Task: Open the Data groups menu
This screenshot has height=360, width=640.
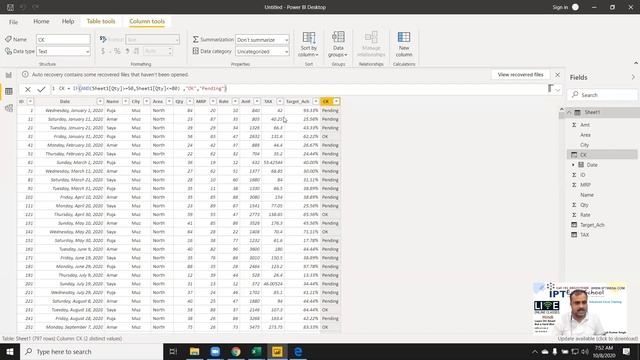Action: pyautogui.click(x=338, y=44)
